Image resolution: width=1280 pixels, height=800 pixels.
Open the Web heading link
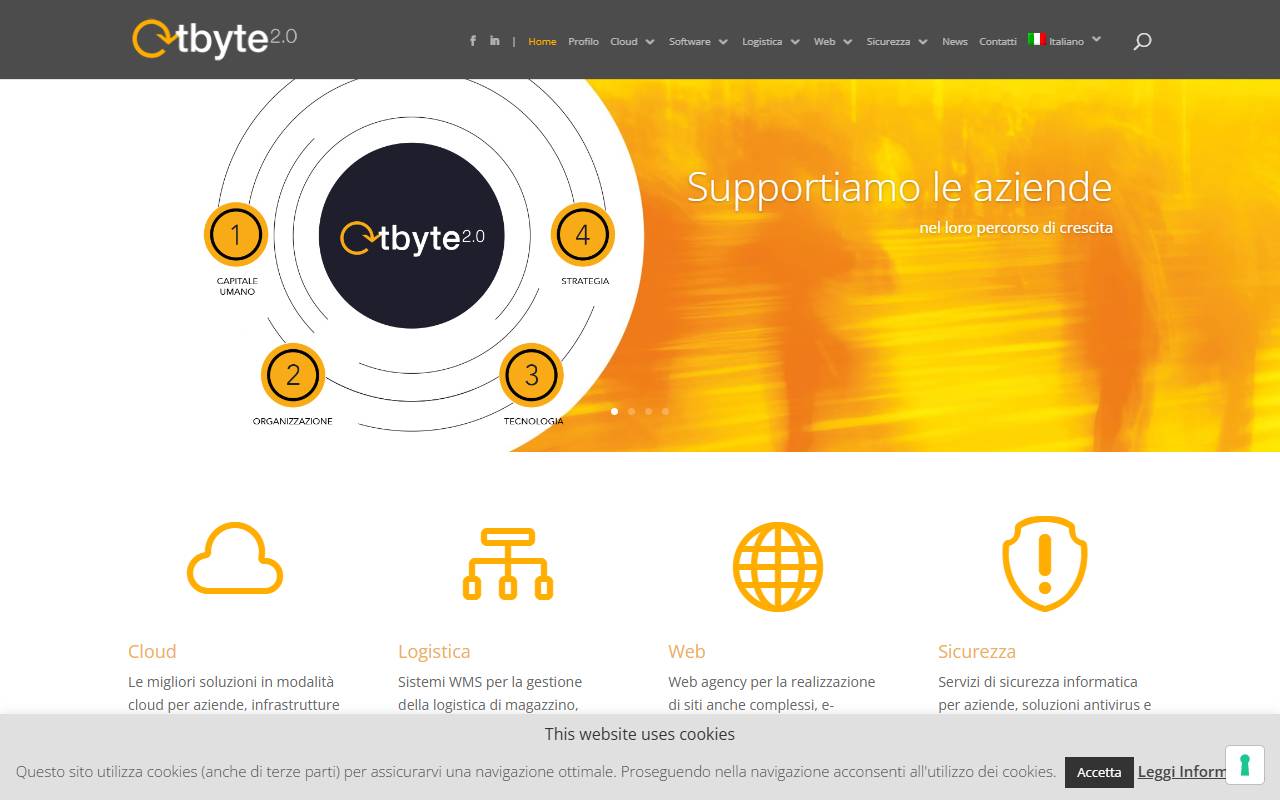687,651
